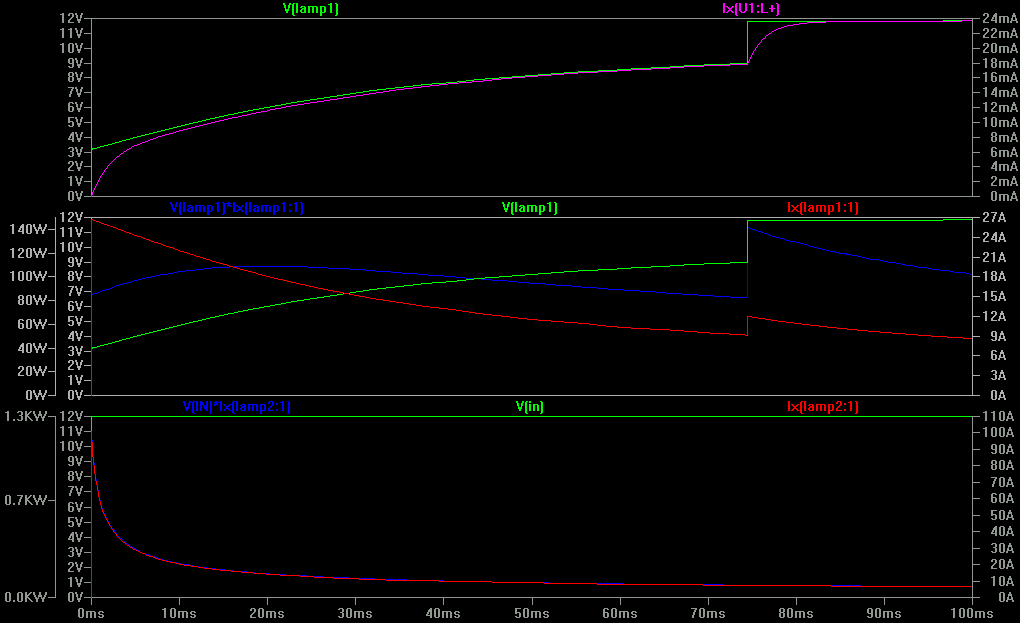Click the 0ms time axis label

tap(91, 613)
